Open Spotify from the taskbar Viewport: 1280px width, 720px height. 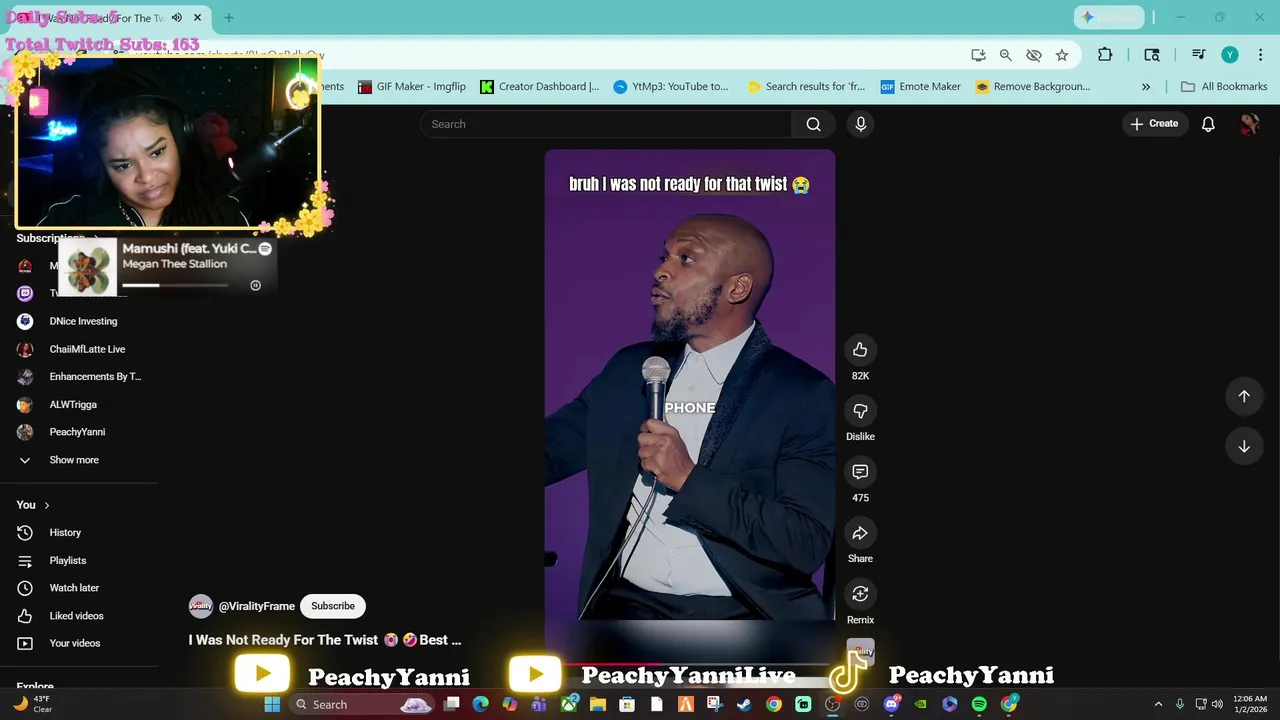click(x=979, y=704)
